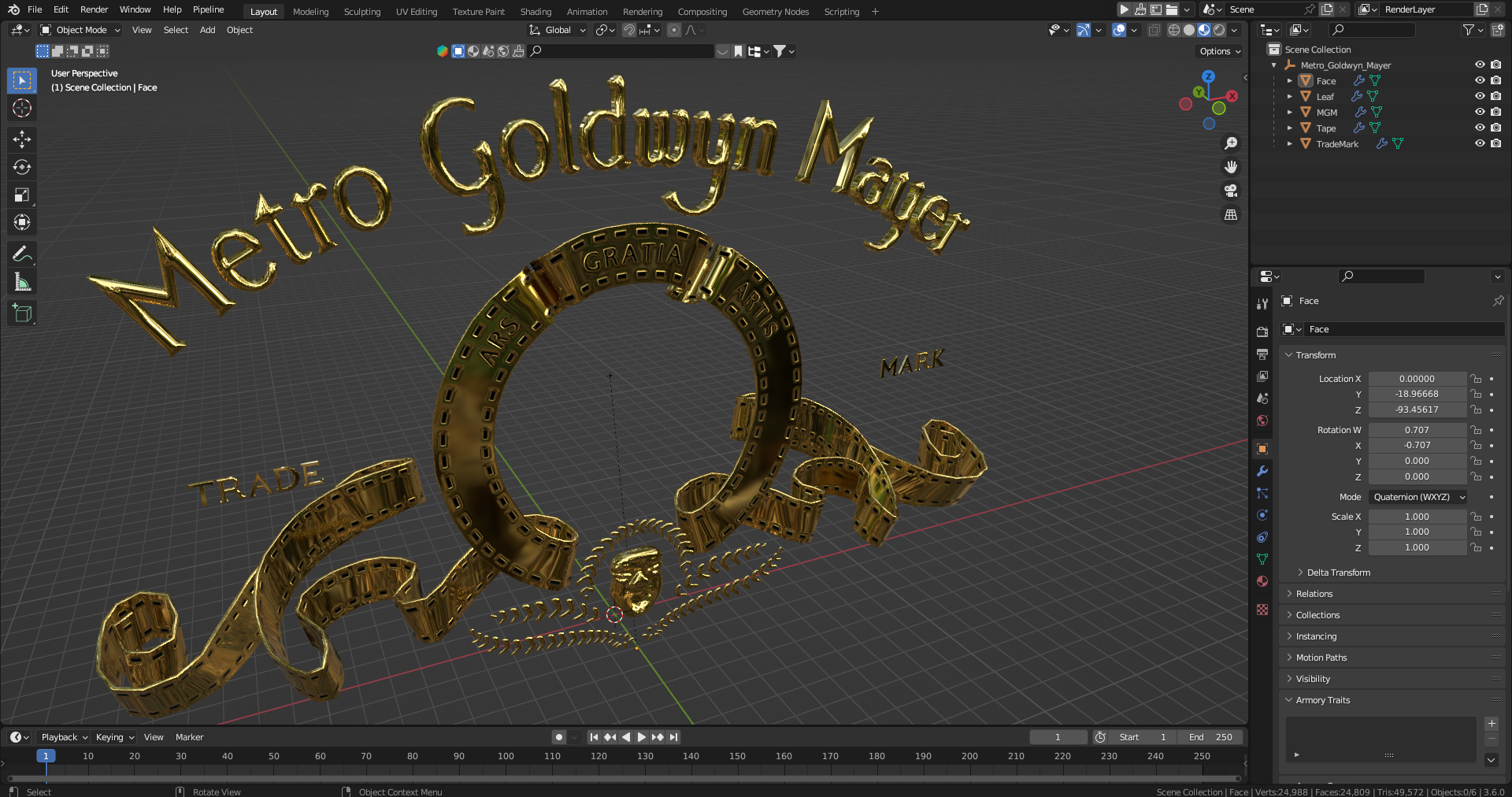
Task: Toggle camera view icon in viewport
Action: click(x=1231, y=191)
